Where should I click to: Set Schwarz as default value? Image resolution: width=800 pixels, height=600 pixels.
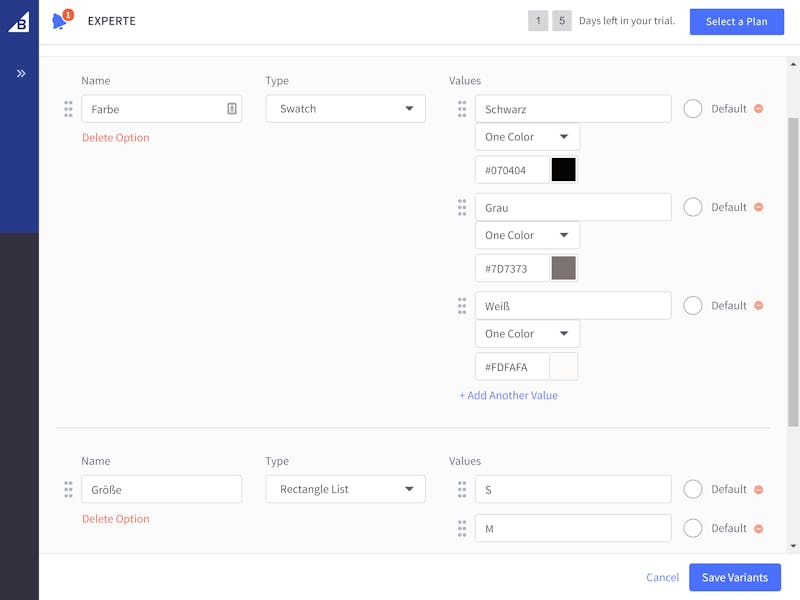tap(693, 109)
